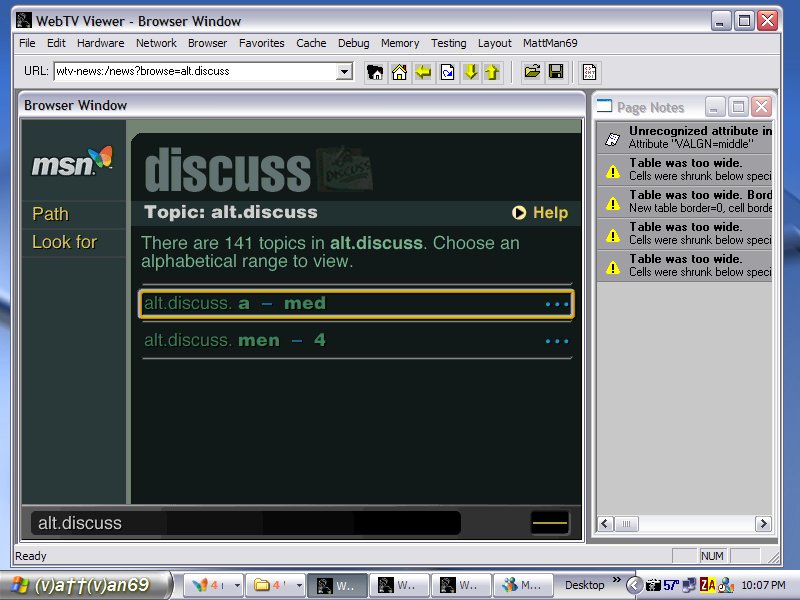Screen dimensions: 800x600
Task: Click the alt.discuss status bar text
Action: pos(80,523)
